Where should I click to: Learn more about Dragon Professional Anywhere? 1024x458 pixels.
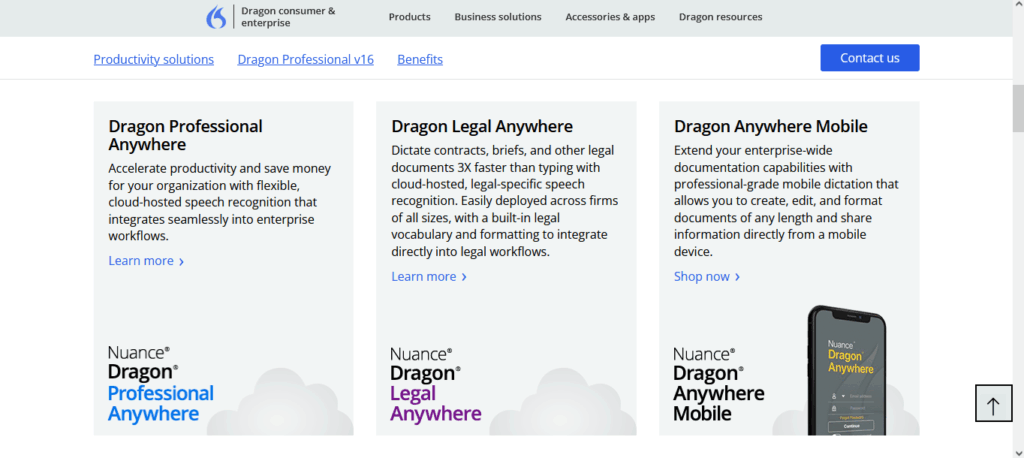(146, 261)
